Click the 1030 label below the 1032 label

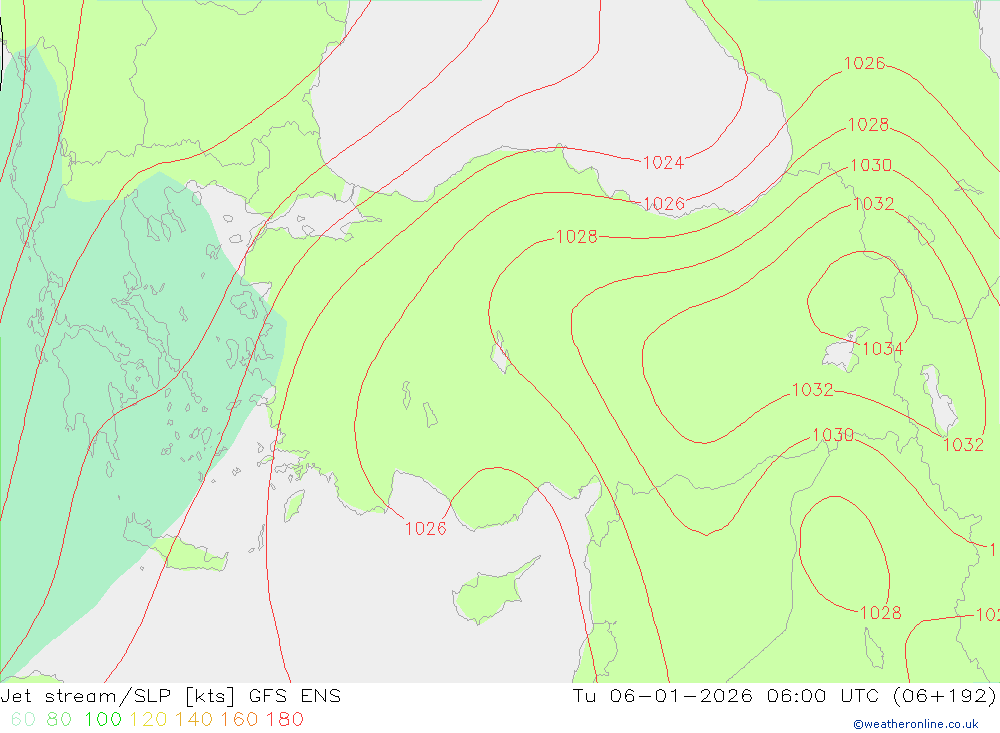pyautogui.click(x=832, y=435)
